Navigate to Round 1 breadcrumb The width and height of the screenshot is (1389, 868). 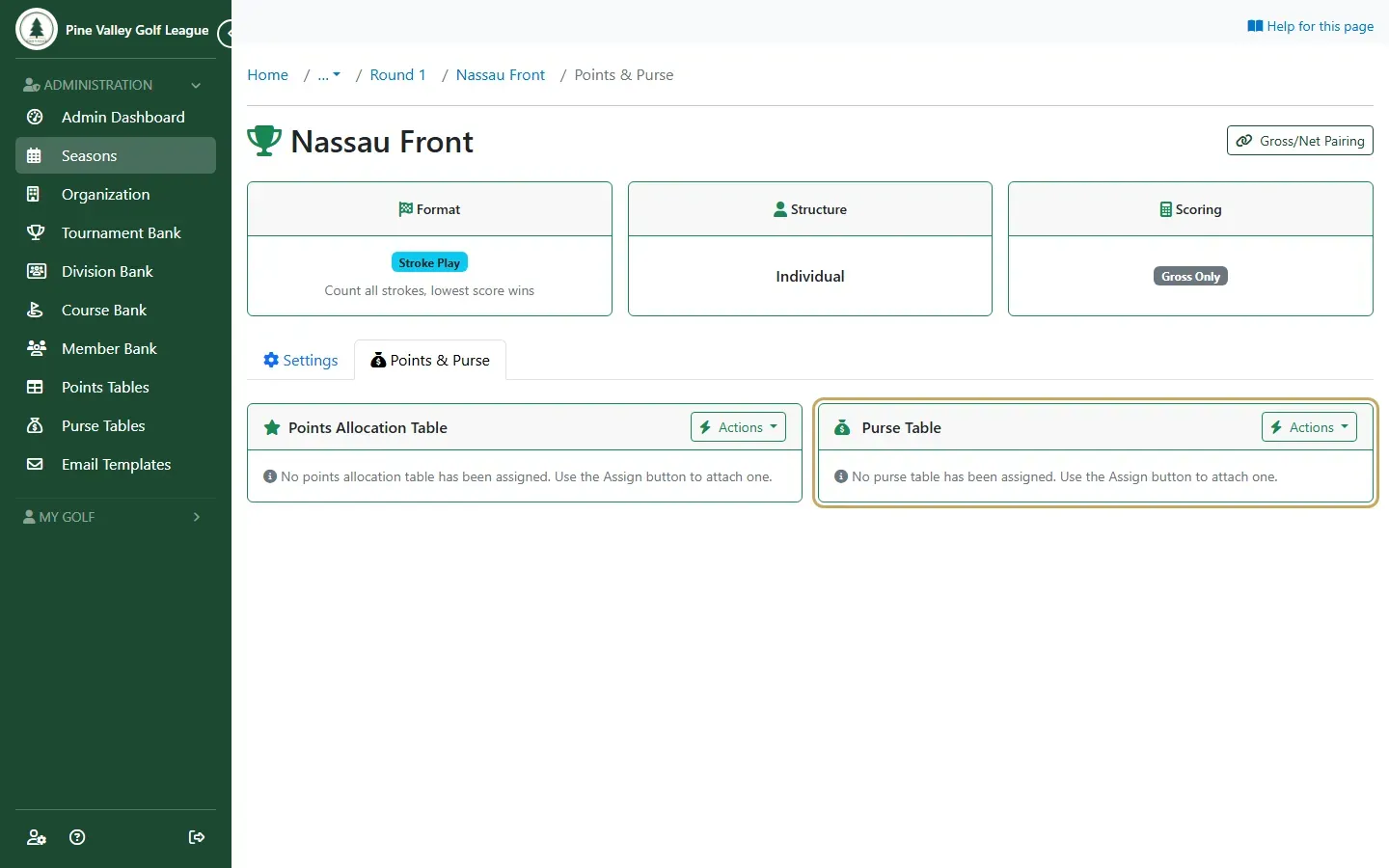[x=397, y=75]
